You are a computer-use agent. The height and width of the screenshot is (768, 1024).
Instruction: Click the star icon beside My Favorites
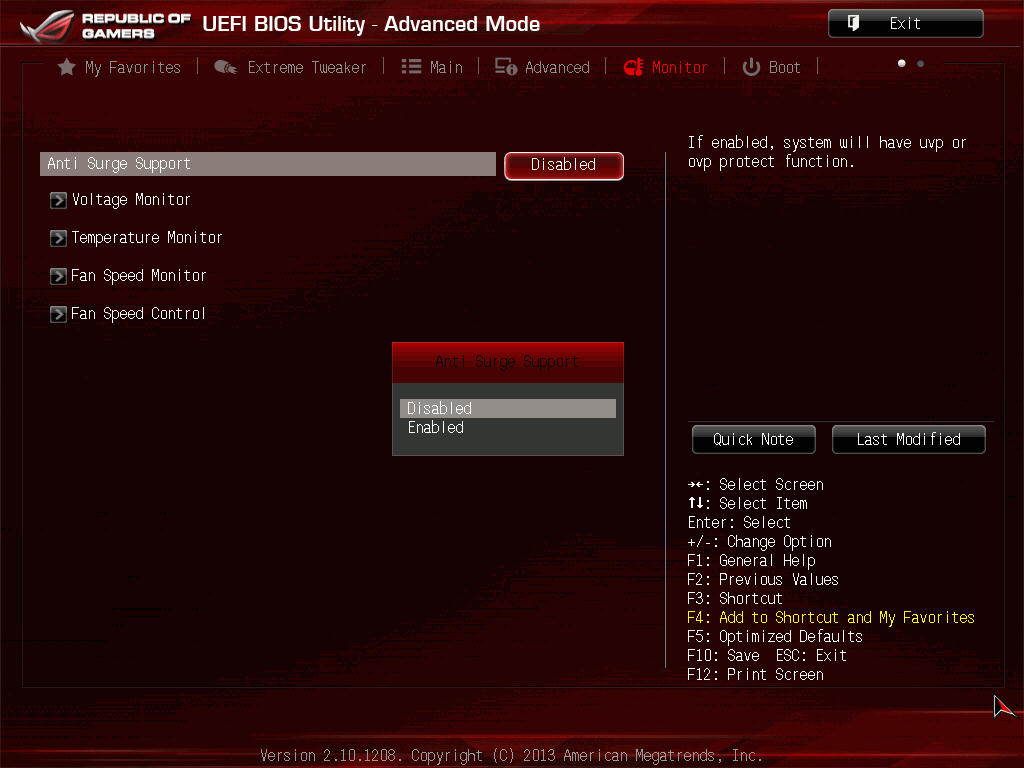click(x=67, y=67)
